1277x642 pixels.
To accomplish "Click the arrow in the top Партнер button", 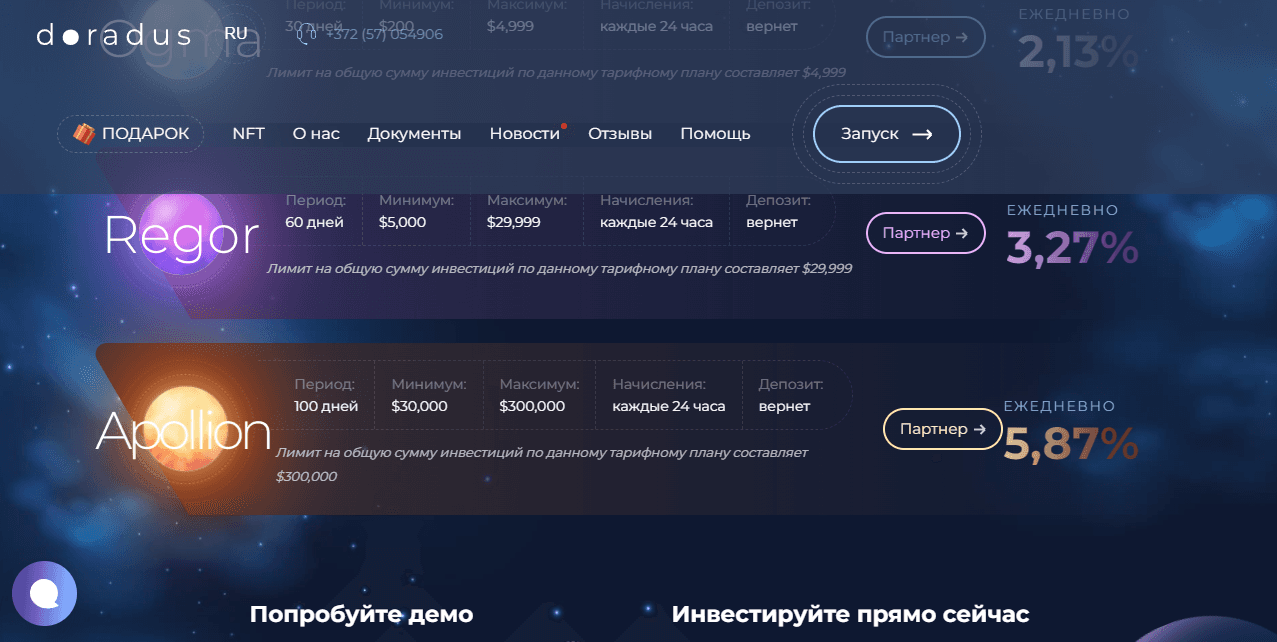I will pos(961,36).
